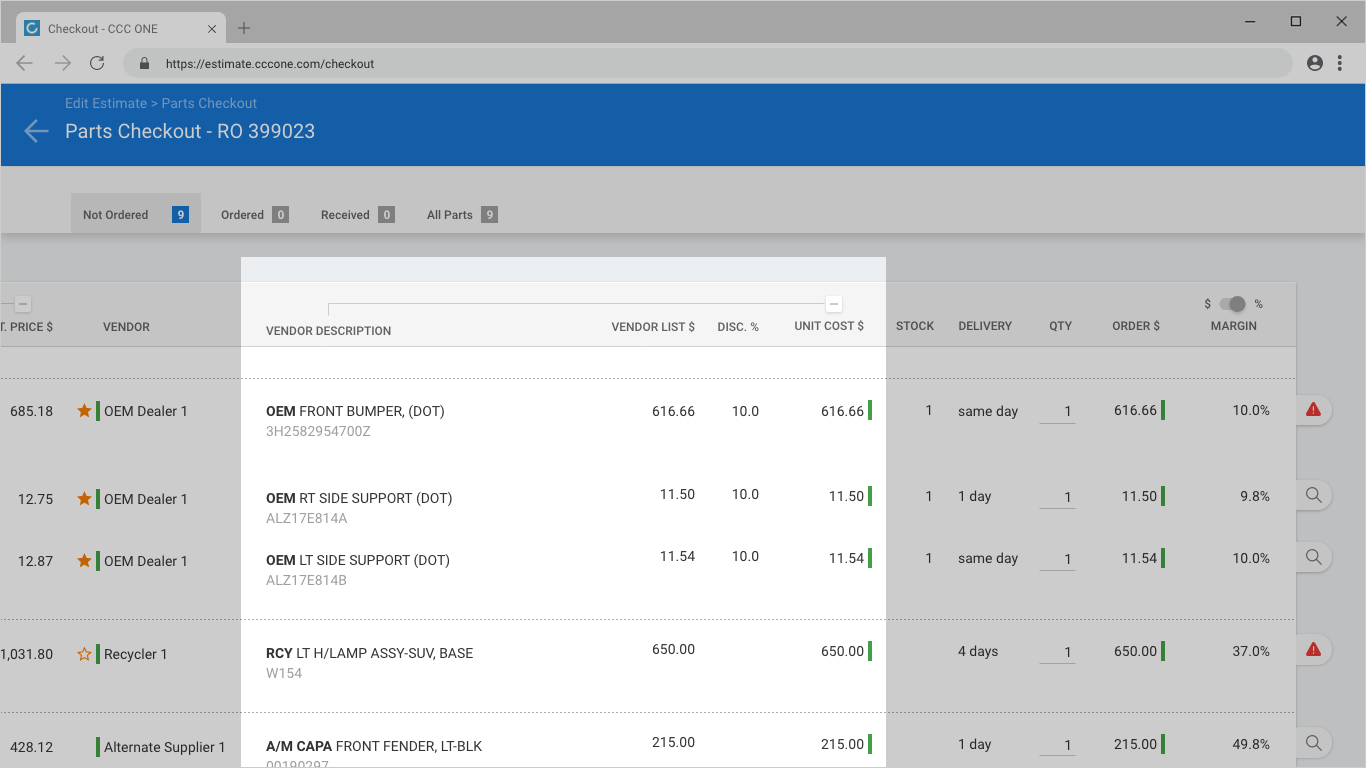Image resolution: width=1366 pixels, height=768 pixels.
Task: Select the RCY LT H/LAMP ASSY-SUV, BASE description
Action: coord(369,653)
